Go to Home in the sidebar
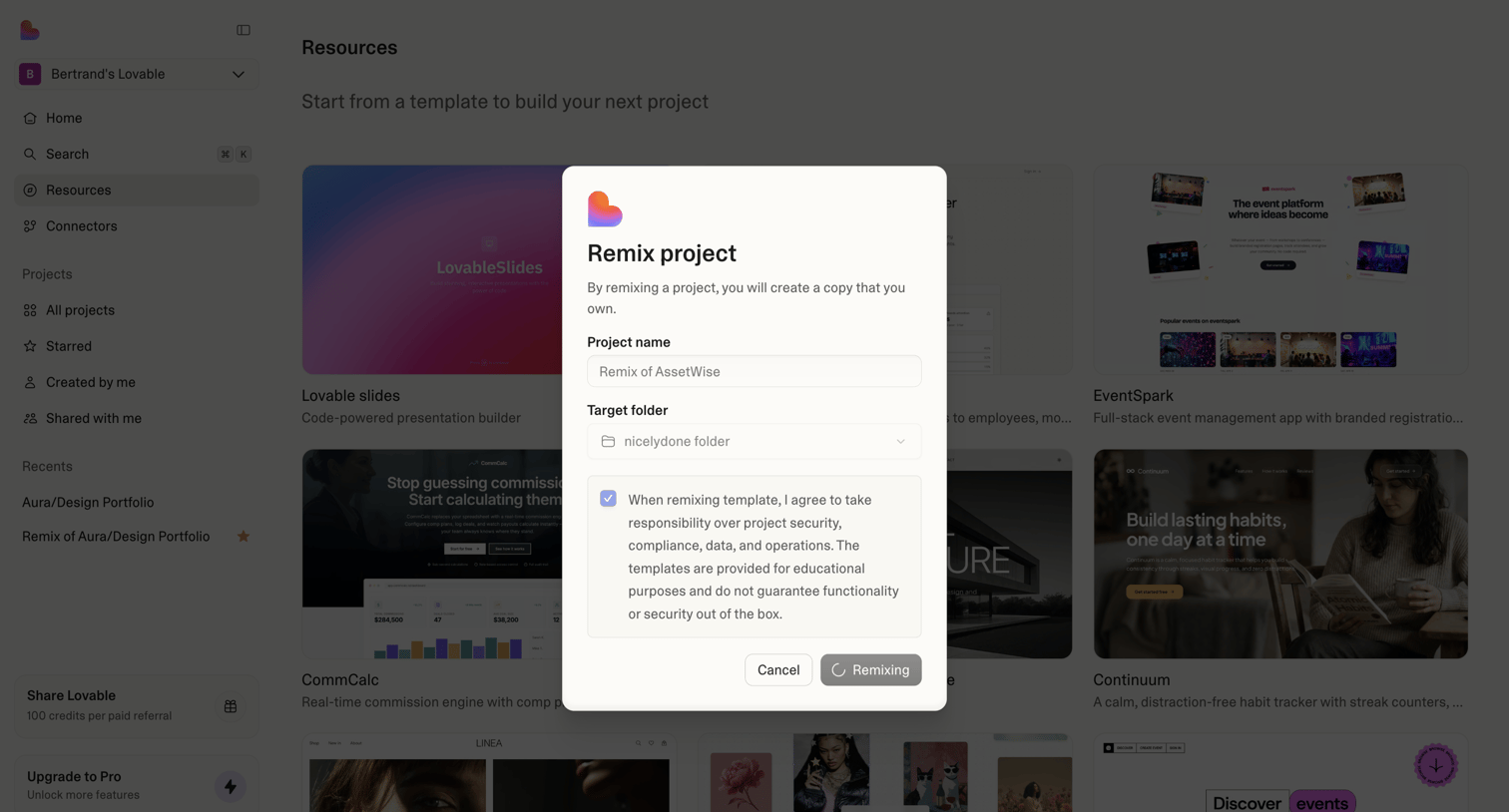1509x812 pixels. tap(137, 118)
